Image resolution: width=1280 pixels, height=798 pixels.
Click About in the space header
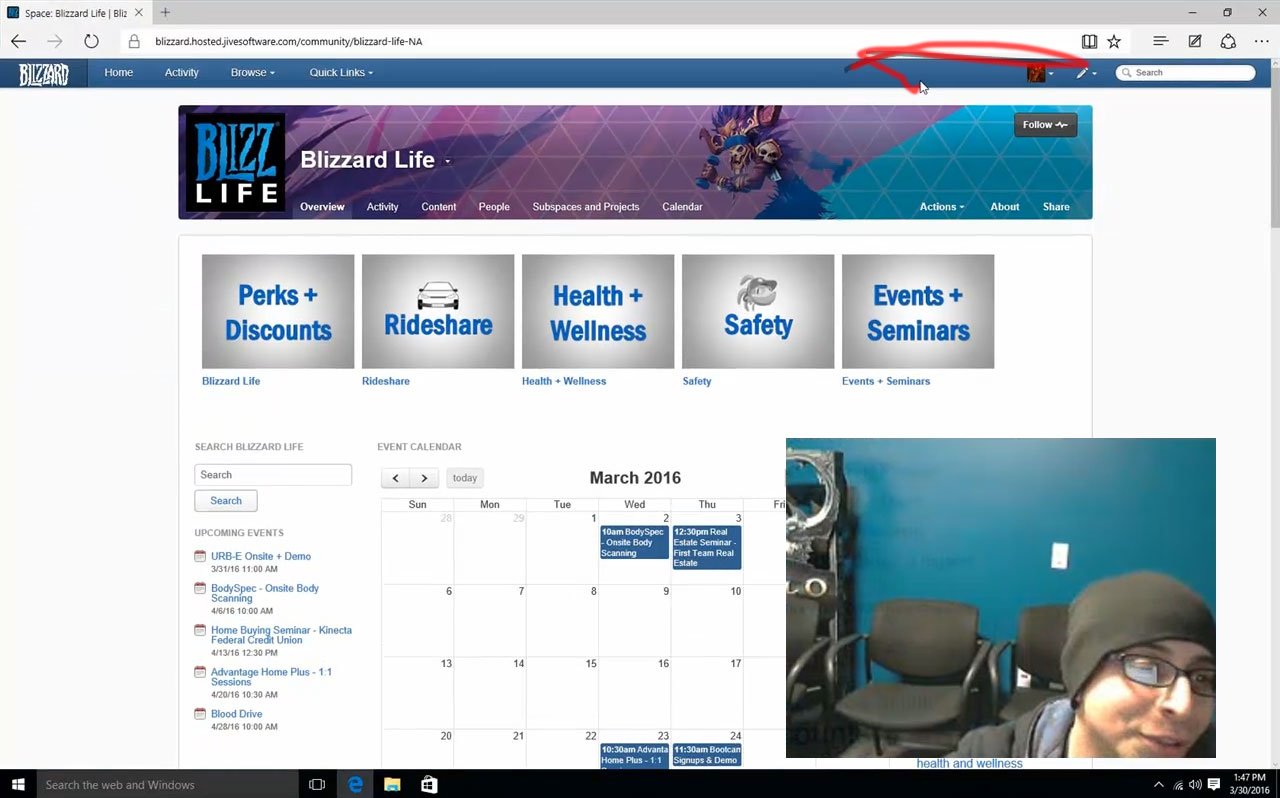tap(1005, 207)
